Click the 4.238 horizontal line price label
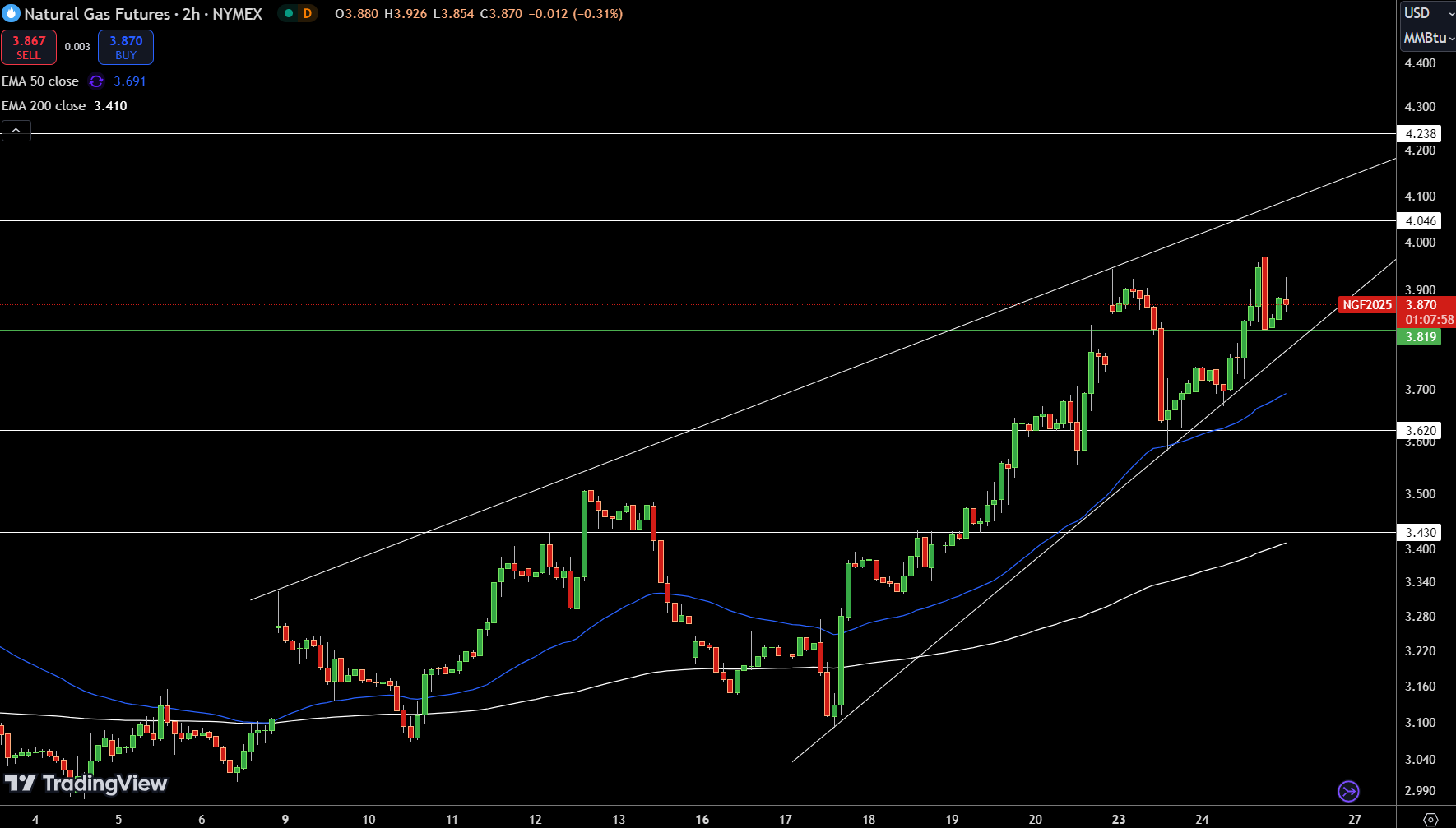This screenshot has width=1456, height=828. click(x=1420, y=133)
